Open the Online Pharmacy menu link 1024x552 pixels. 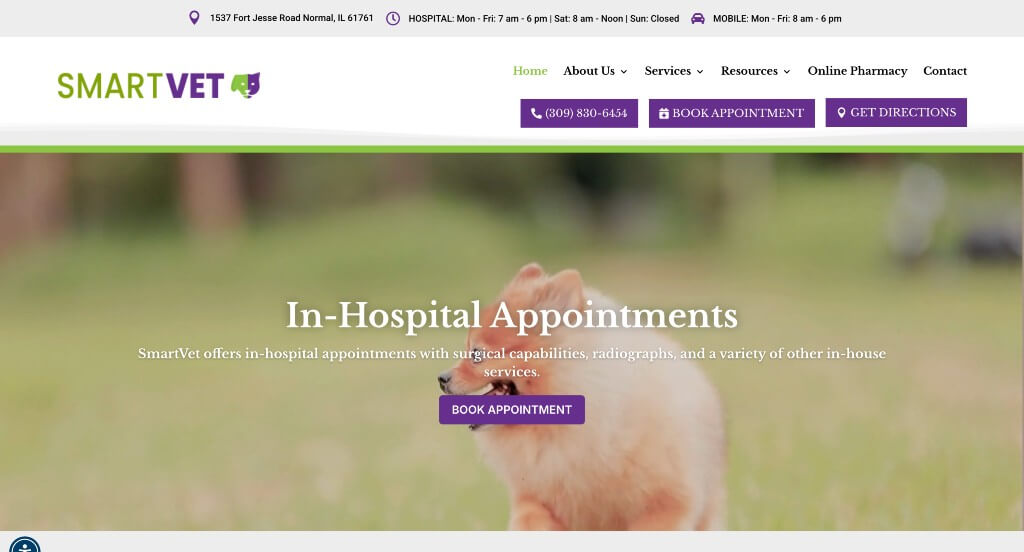point(857,71)
